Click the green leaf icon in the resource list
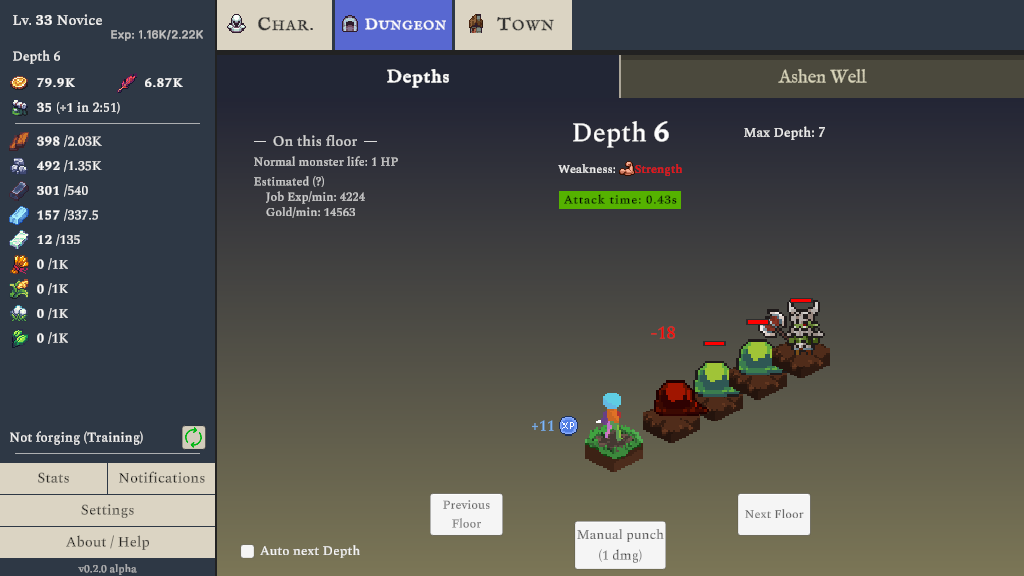This screenshot has height=576, width=1024. [19, 338]
